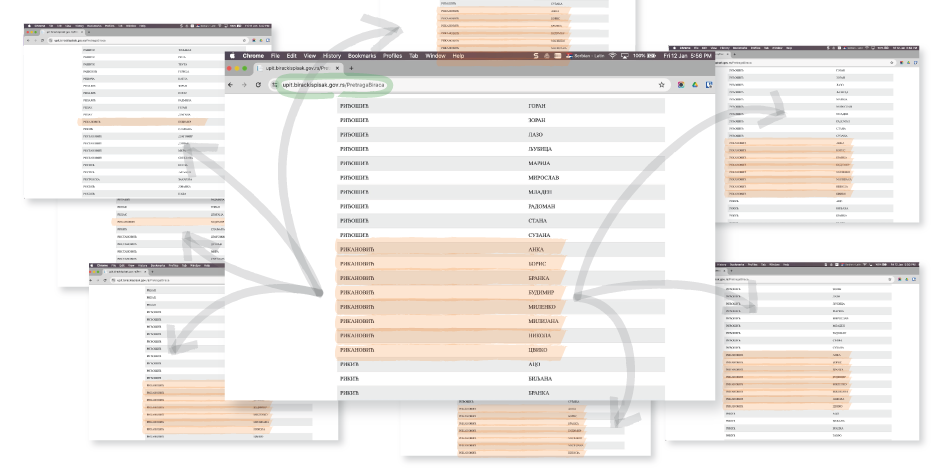The width and height of the screenshot is (940, 469).
Task: Open the History menu
Action: coord(332,56)
